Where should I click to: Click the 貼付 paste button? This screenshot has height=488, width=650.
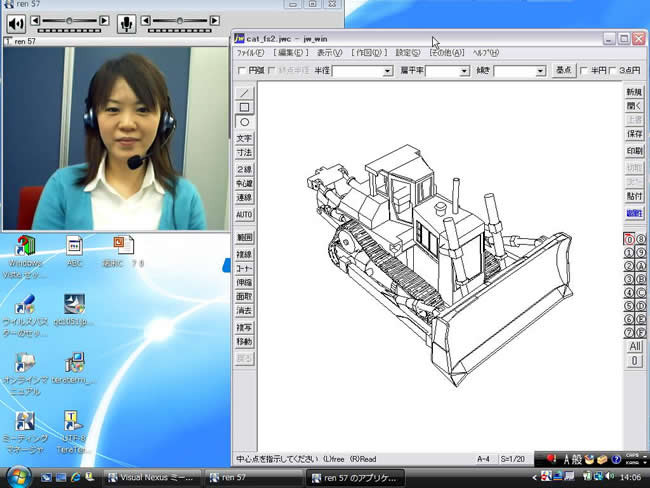(634, 196)
